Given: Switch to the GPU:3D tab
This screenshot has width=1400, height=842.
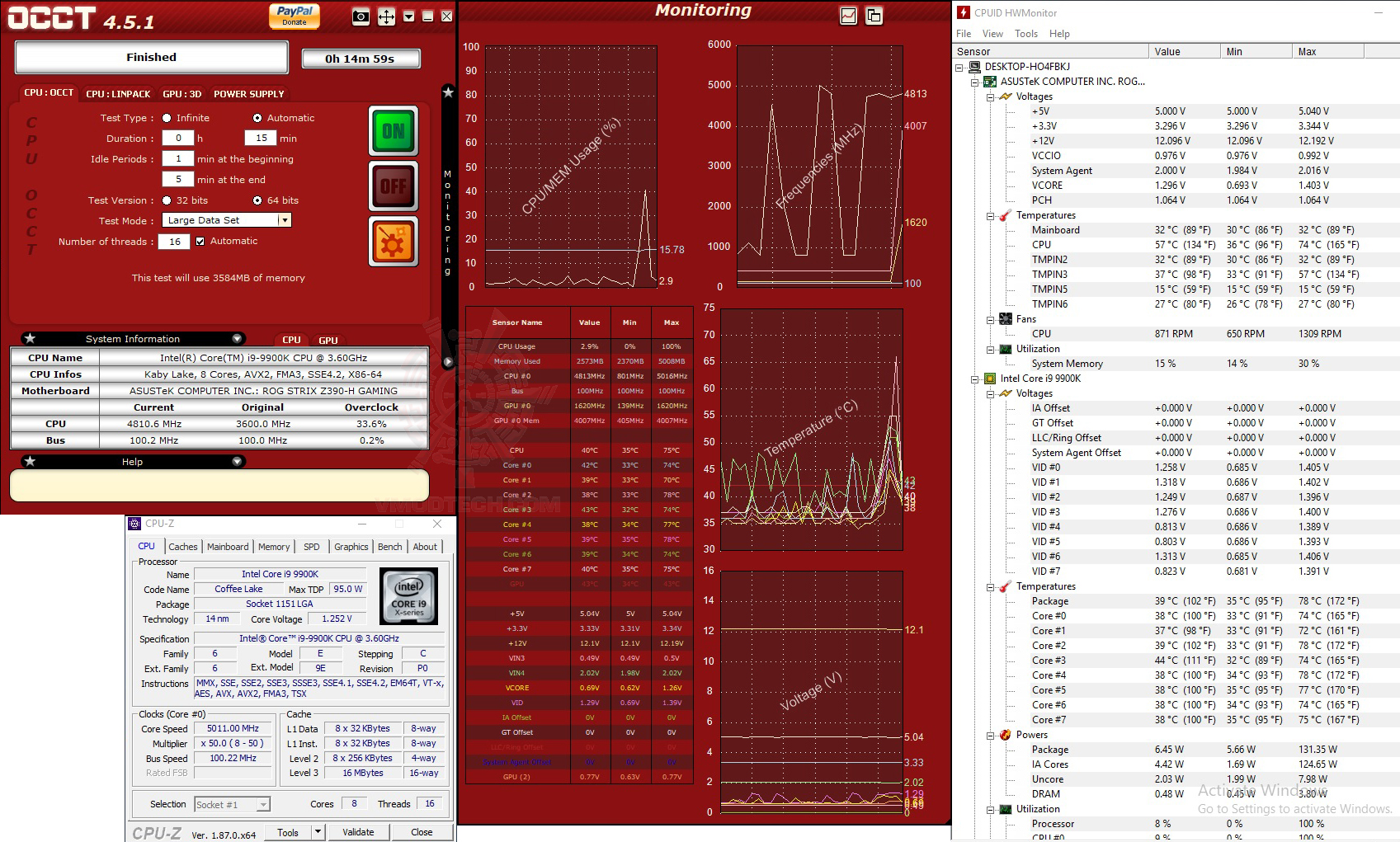Looking at the screenshot, I should pyautogui.click(x=181, y=94).
